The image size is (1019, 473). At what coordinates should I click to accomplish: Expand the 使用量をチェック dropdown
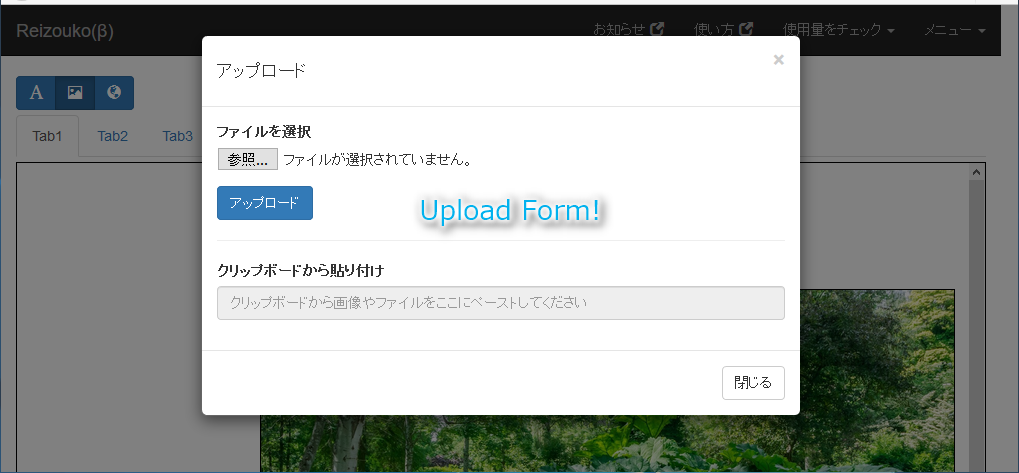pyautogui.click(x=838, y=30)
